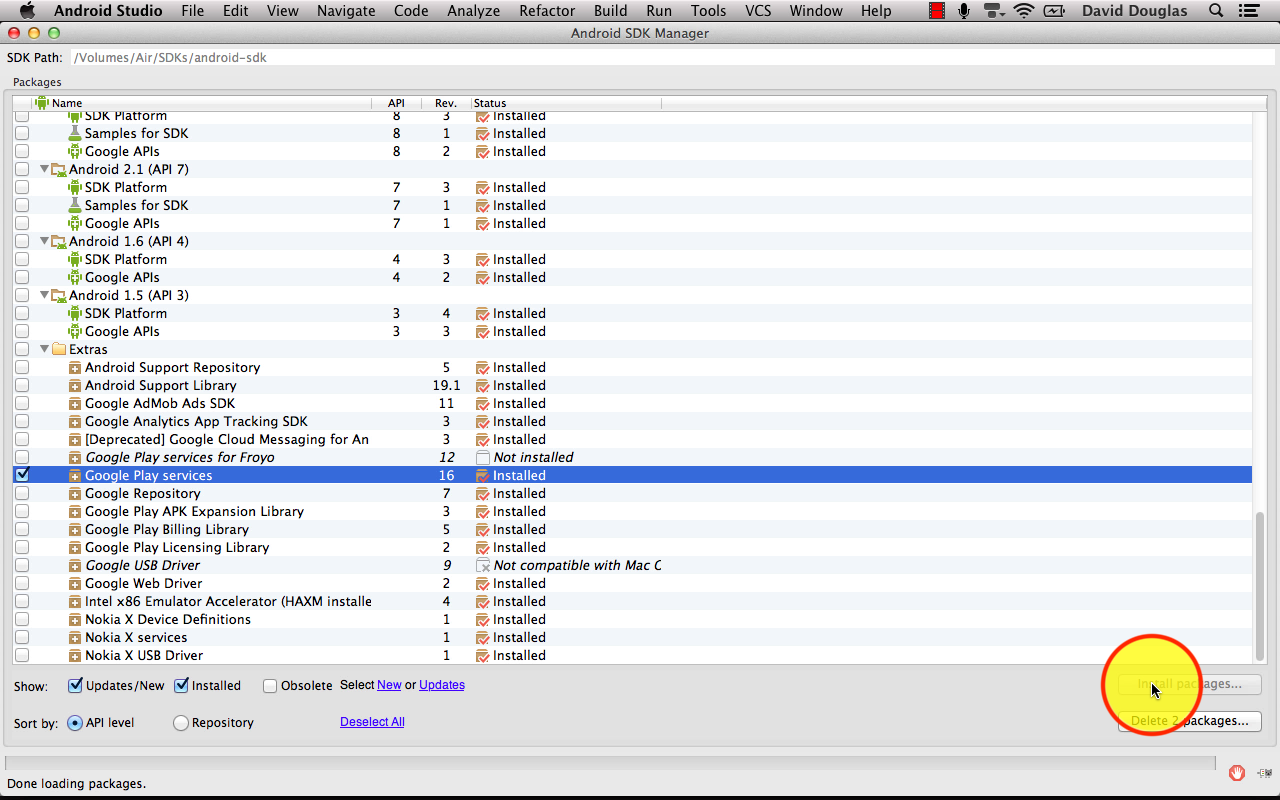
Task: Open the File menu
Action: [x=193, y=11]
